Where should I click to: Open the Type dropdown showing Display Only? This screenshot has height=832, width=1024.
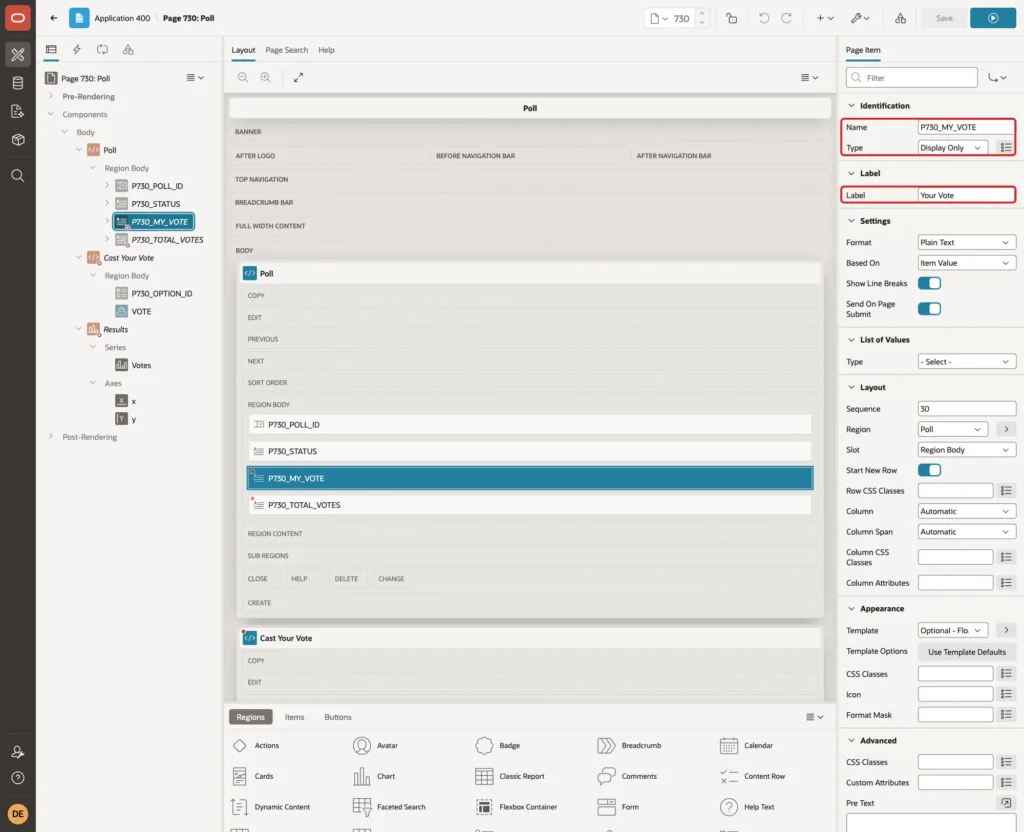(x=952, y=148)
